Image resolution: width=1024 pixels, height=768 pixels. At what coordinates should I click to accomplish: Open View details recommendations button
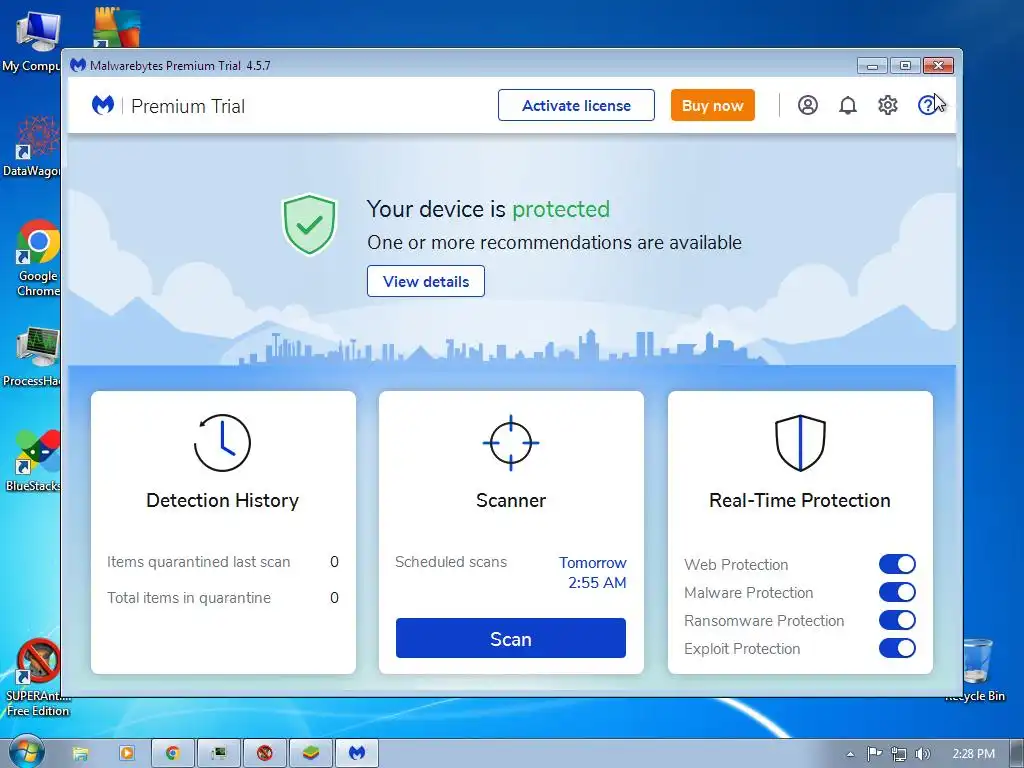coord(426,281)
